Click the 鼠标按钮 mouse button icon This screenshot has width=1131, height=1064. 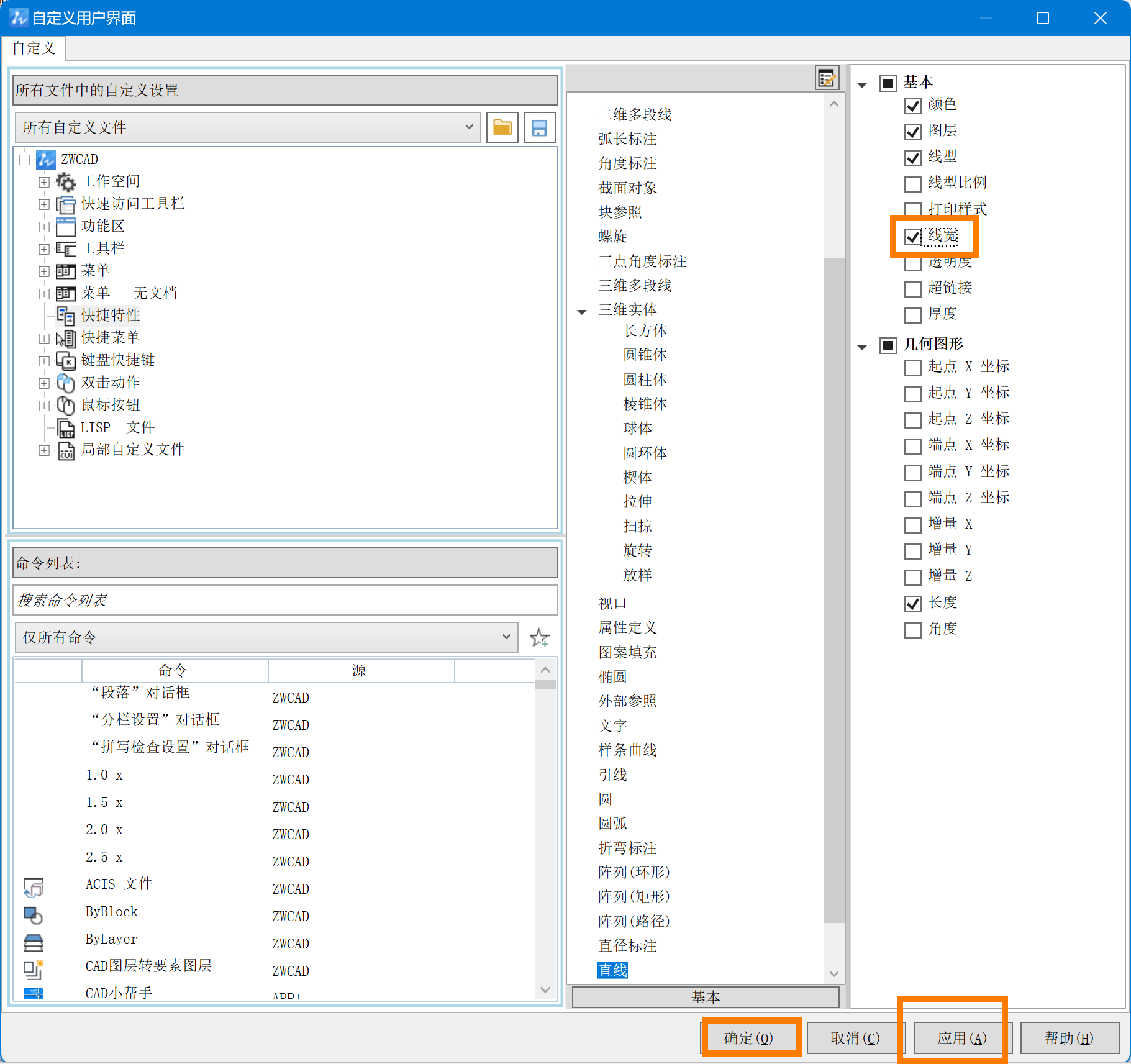point(65,406)
